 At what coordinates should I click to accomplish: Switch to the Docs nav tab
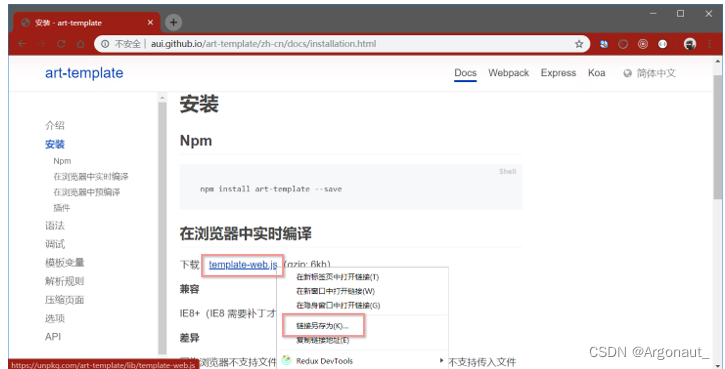(465, 73)
